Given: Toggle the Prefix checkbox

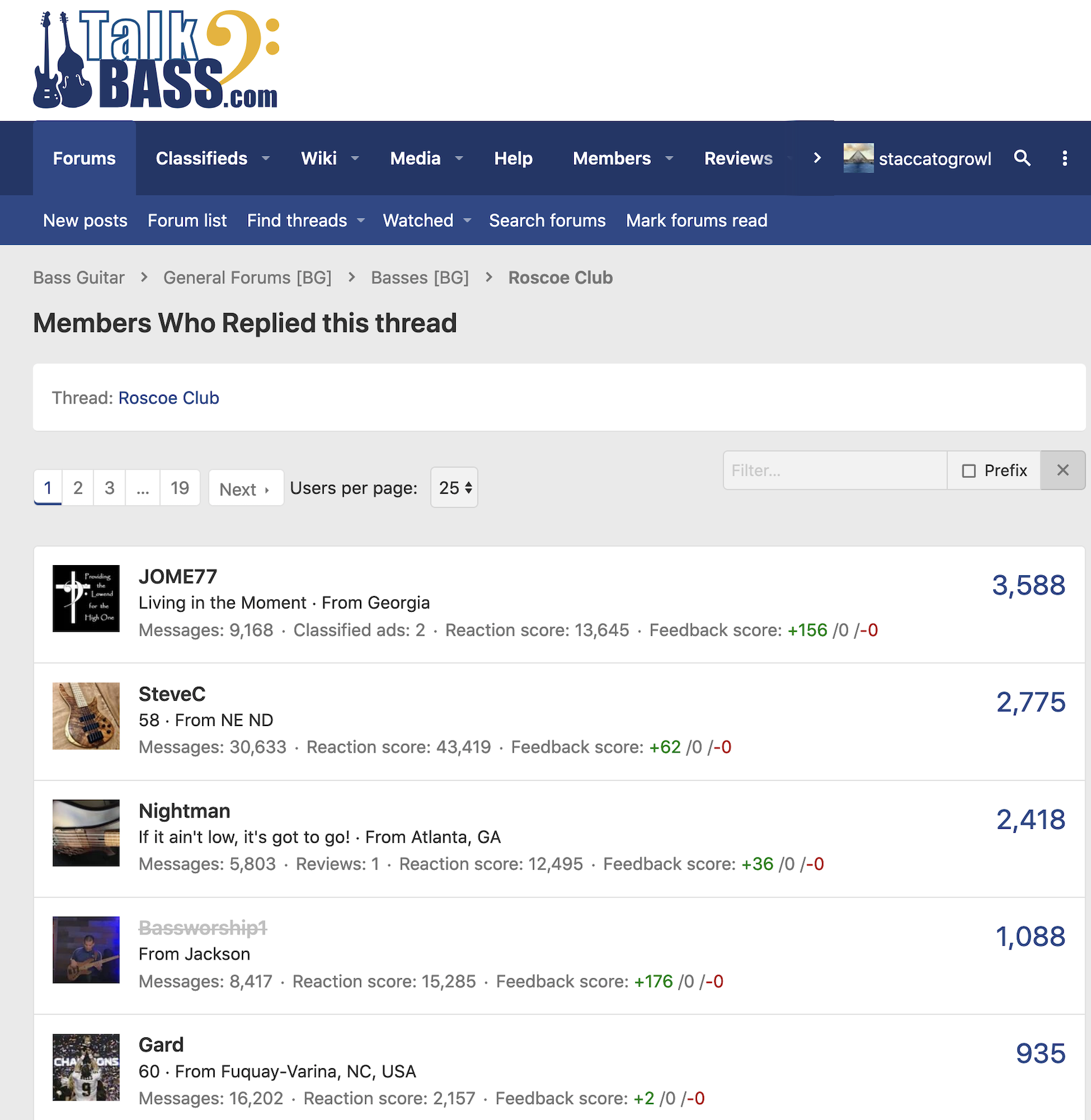Looking at the screenshot, I should point(969,471).
